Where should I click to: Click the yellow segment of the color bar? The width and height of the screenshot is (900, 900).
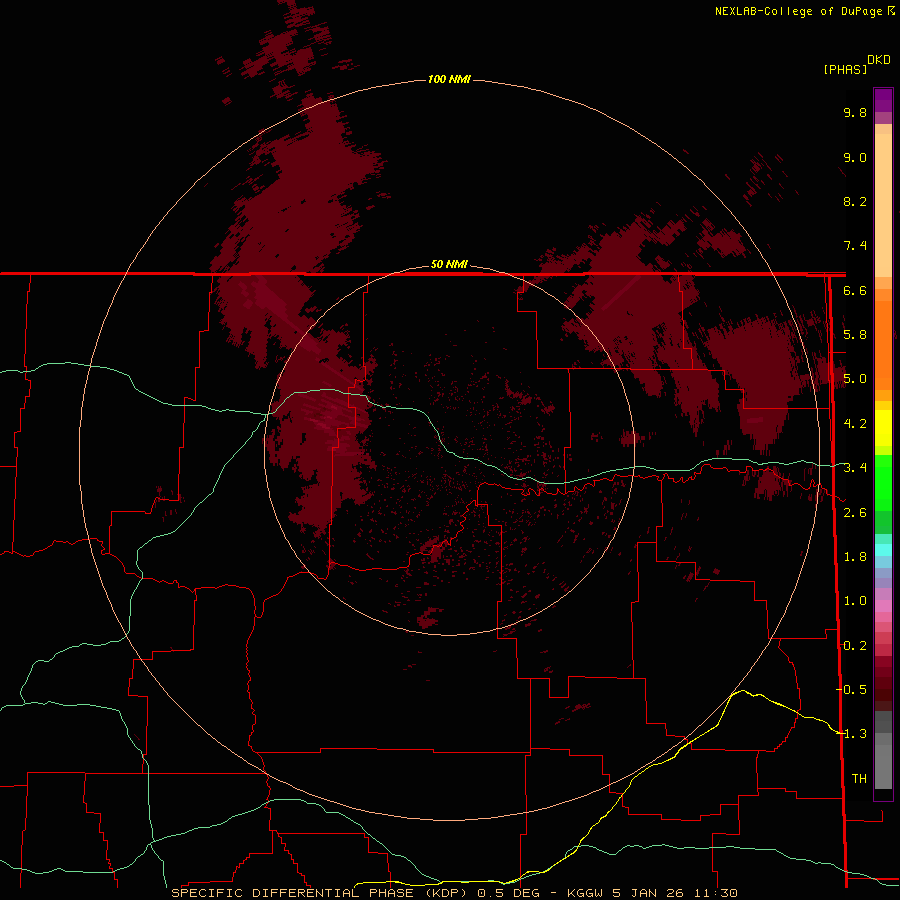883,428
